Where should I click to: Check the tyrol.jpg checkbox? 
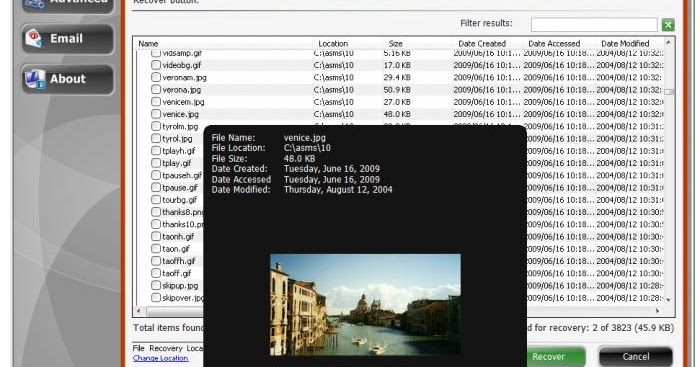pyautogui.click(x=155, y=138)
